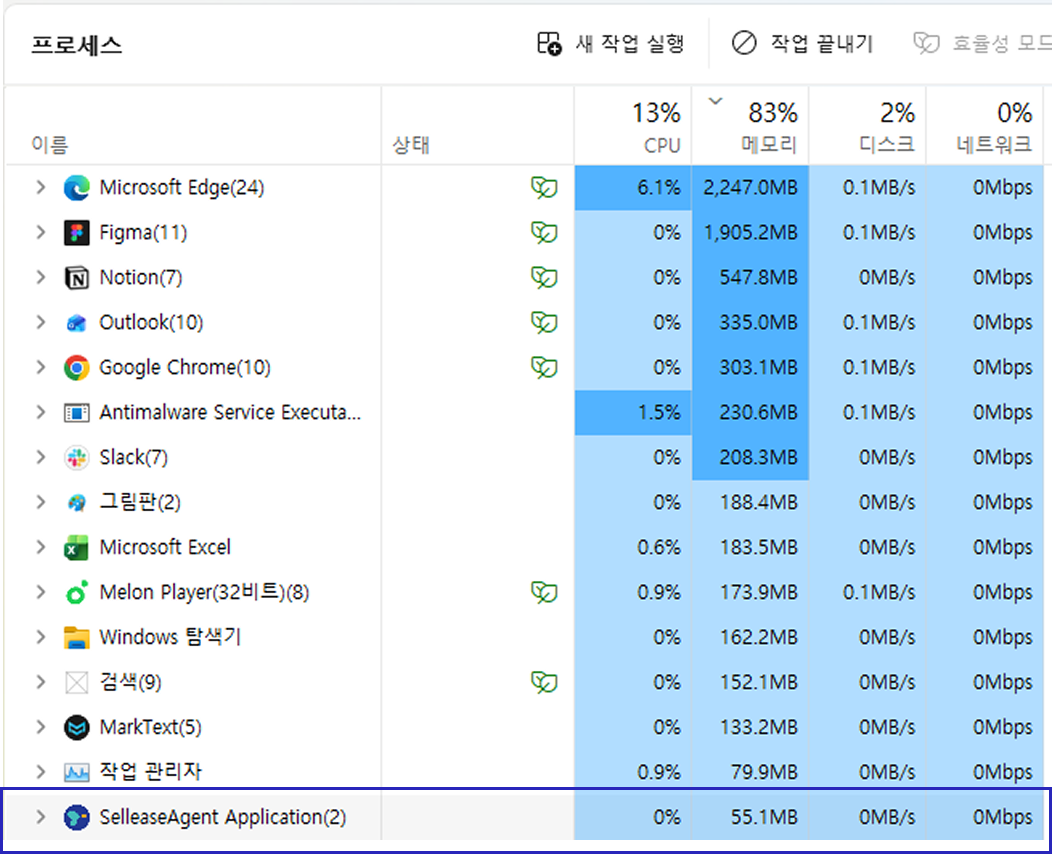Image resolution: width=1052 pixels, height=854 pixels.
Task: Expand the Outlook process group
Action: 40,322
